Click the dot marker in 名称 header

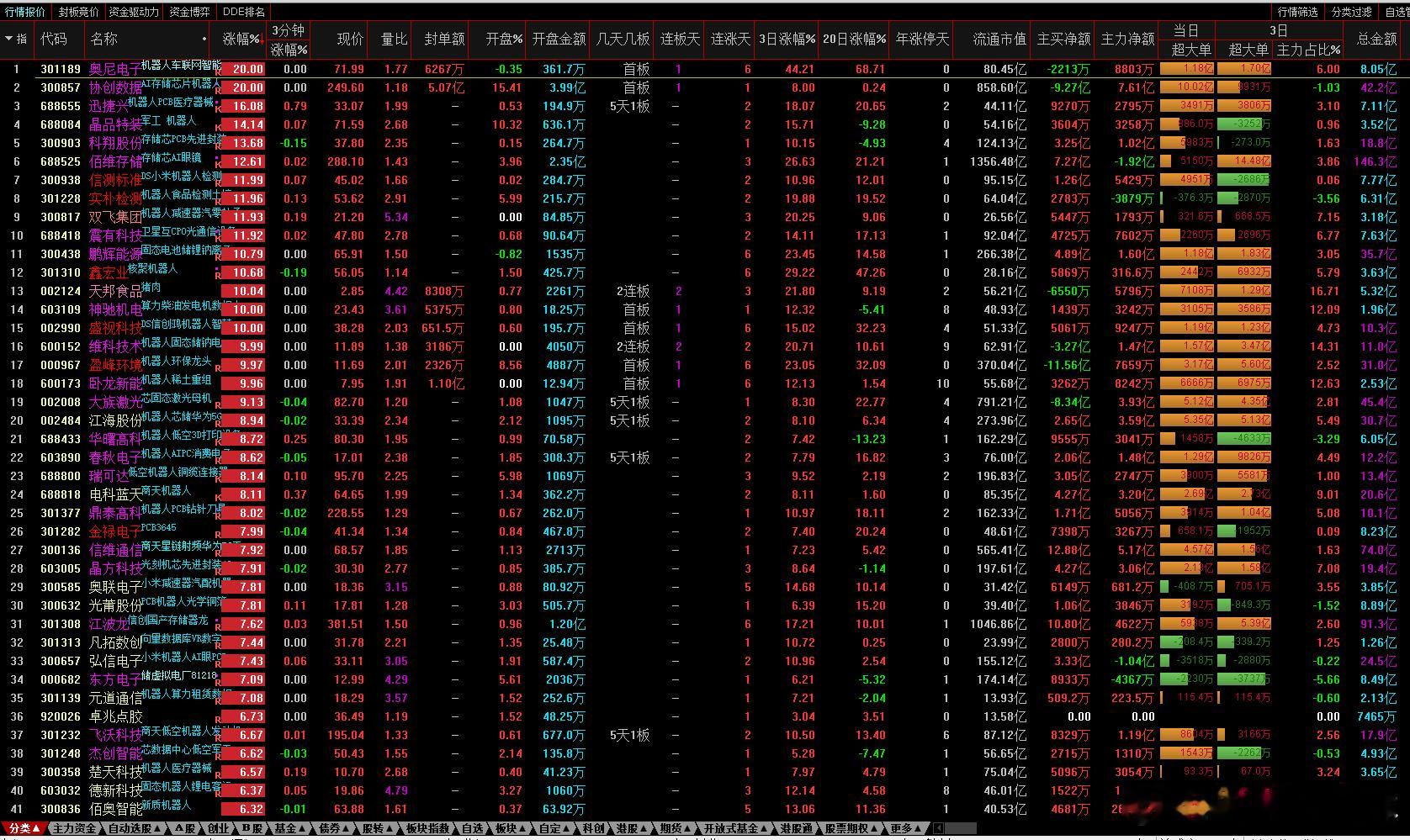[x=204, y=40]
